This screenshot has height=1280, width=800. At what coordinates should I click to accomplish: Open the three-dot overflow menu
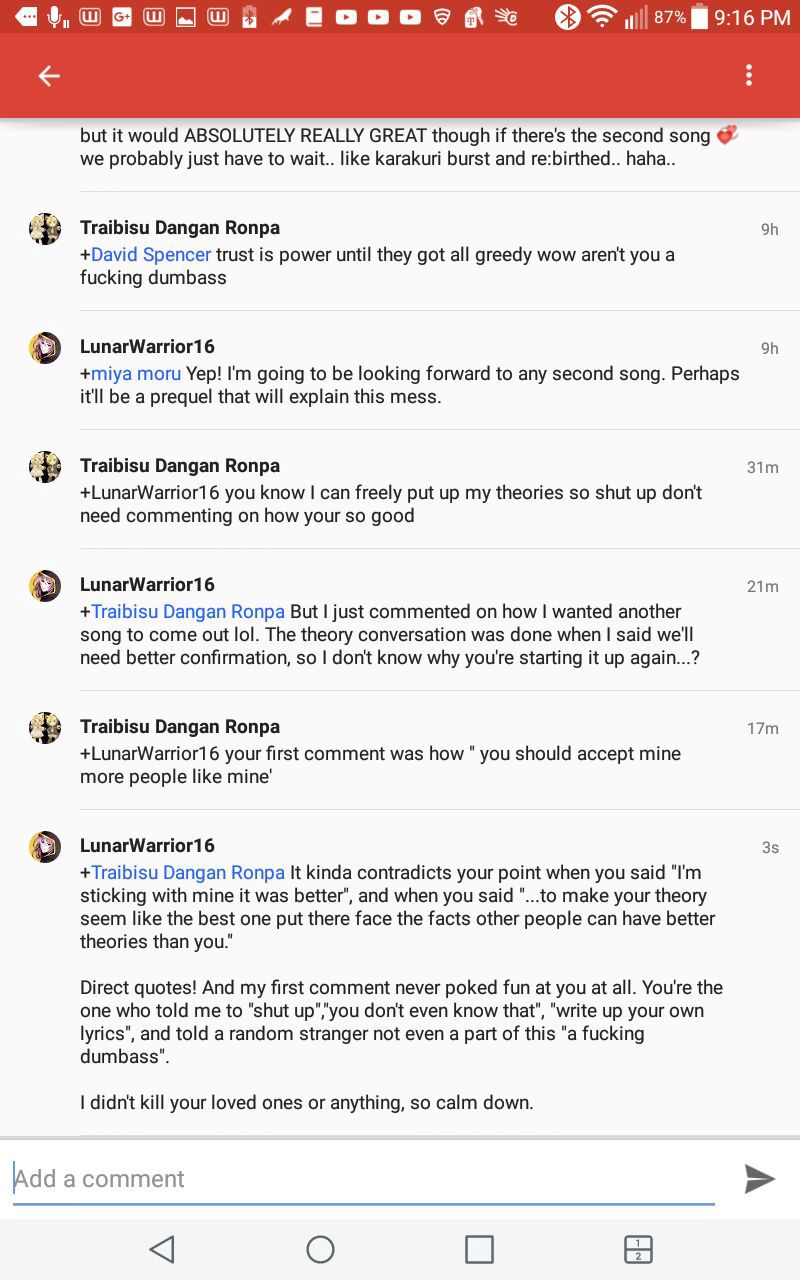click(749, 76)
